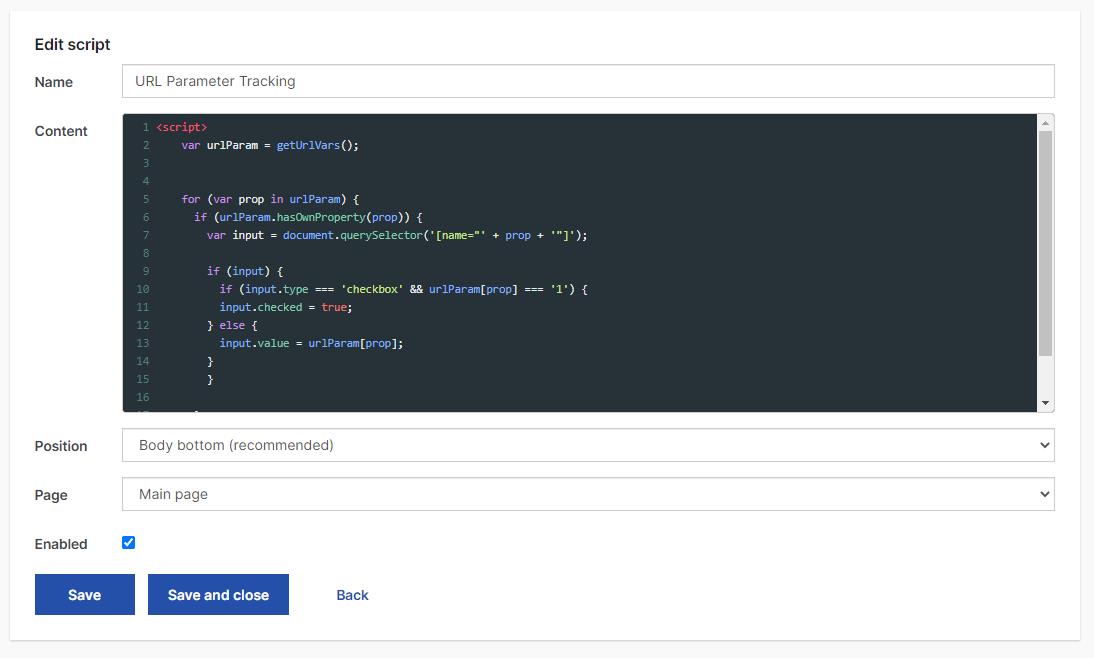Click 'if (input) {' on line 9
This screenshot has width=1094, height=658.
[x=244, y=271]
